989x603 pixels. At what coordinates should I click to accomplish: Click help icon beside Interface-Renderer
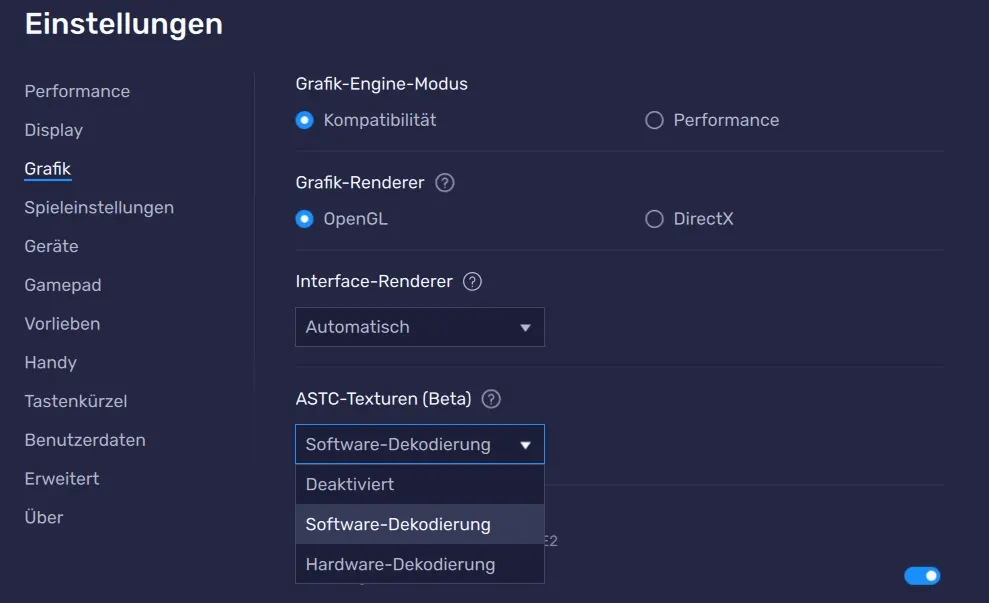[473, 282]
